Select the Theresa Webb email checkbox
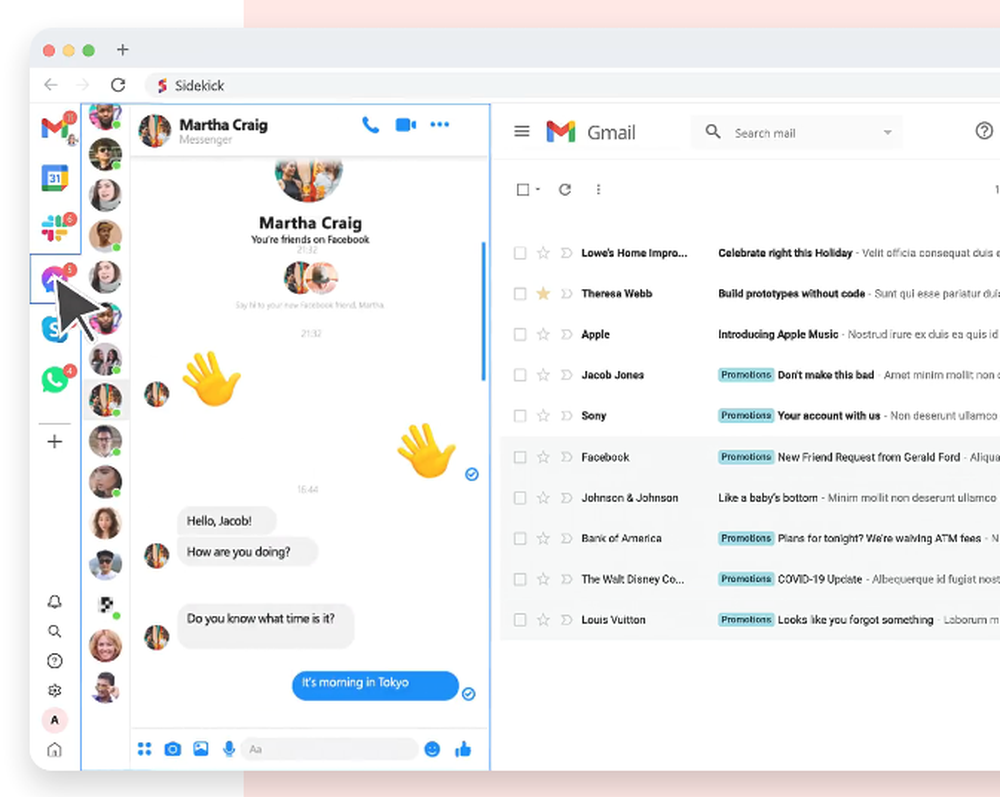The height and width of the screenshot is (797, 1000). (x=520, y=294)
